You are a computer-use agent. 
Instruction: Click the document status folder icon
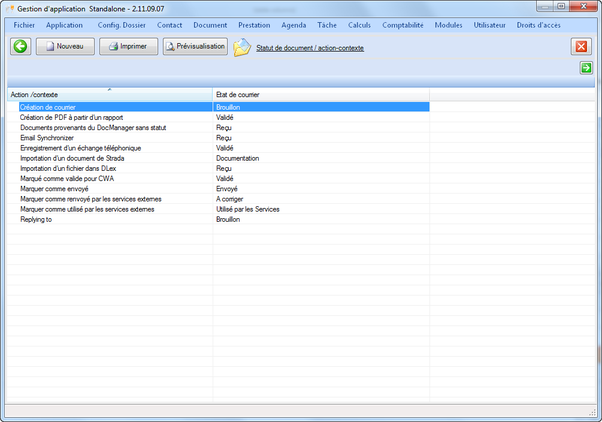click(x=243, y=47)
